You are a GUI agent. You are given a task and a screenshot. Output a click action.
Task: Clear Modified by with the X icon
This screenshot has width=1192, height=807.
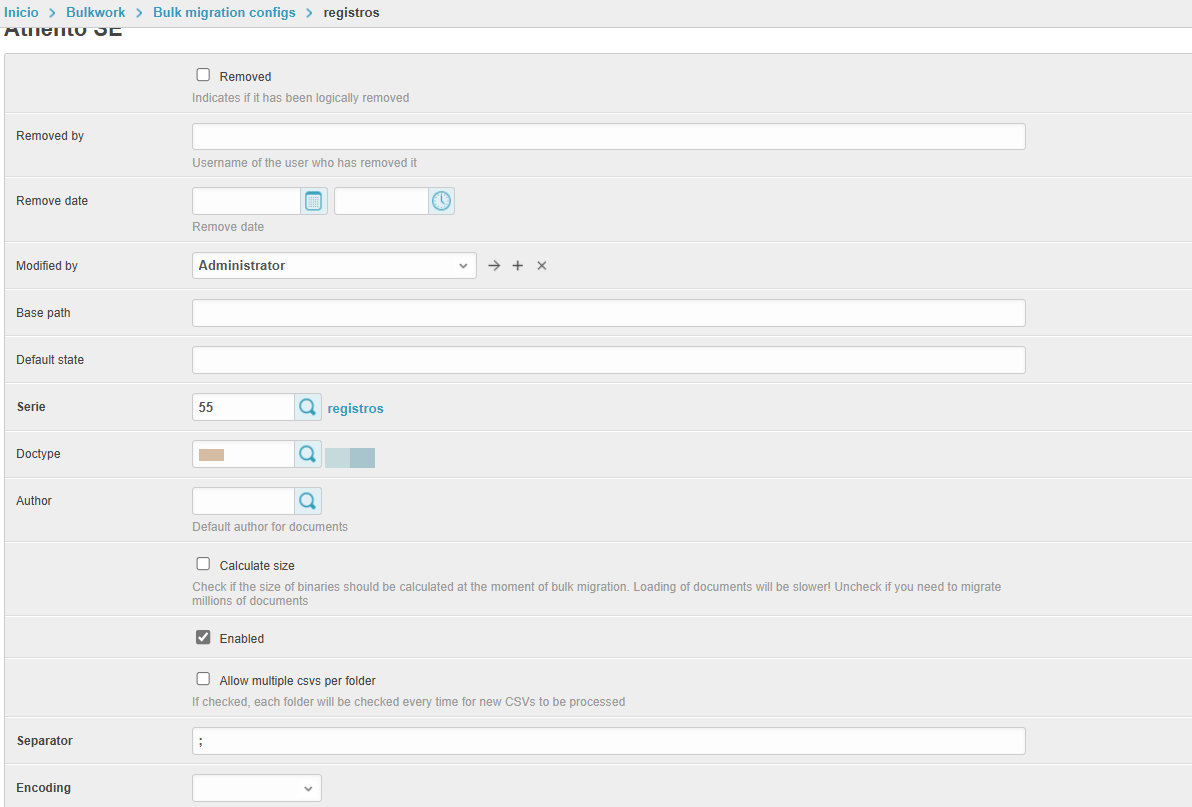(542, 266)
